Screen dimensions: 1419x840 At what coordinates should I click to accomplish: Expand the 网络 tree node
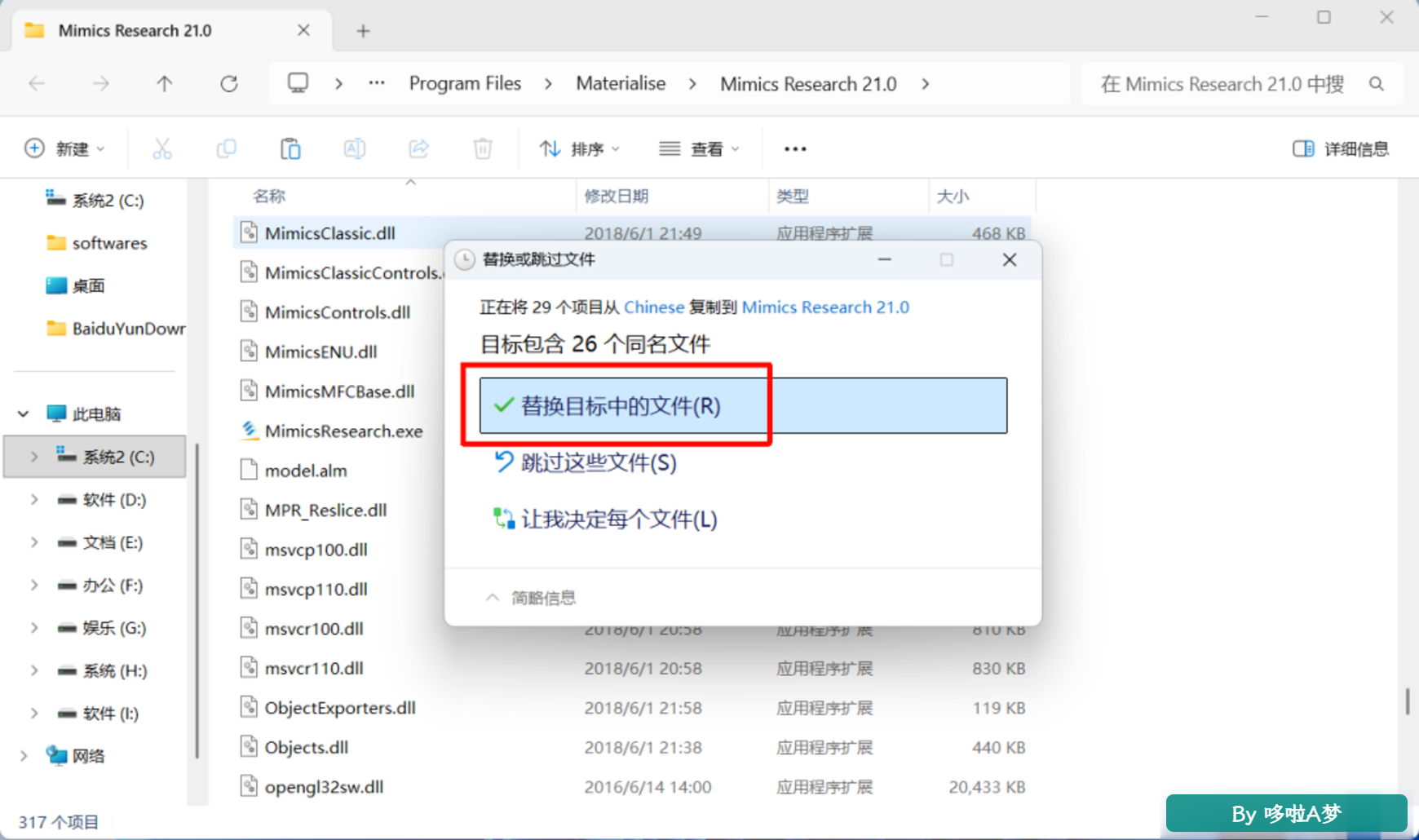click(x=24, y=755)
